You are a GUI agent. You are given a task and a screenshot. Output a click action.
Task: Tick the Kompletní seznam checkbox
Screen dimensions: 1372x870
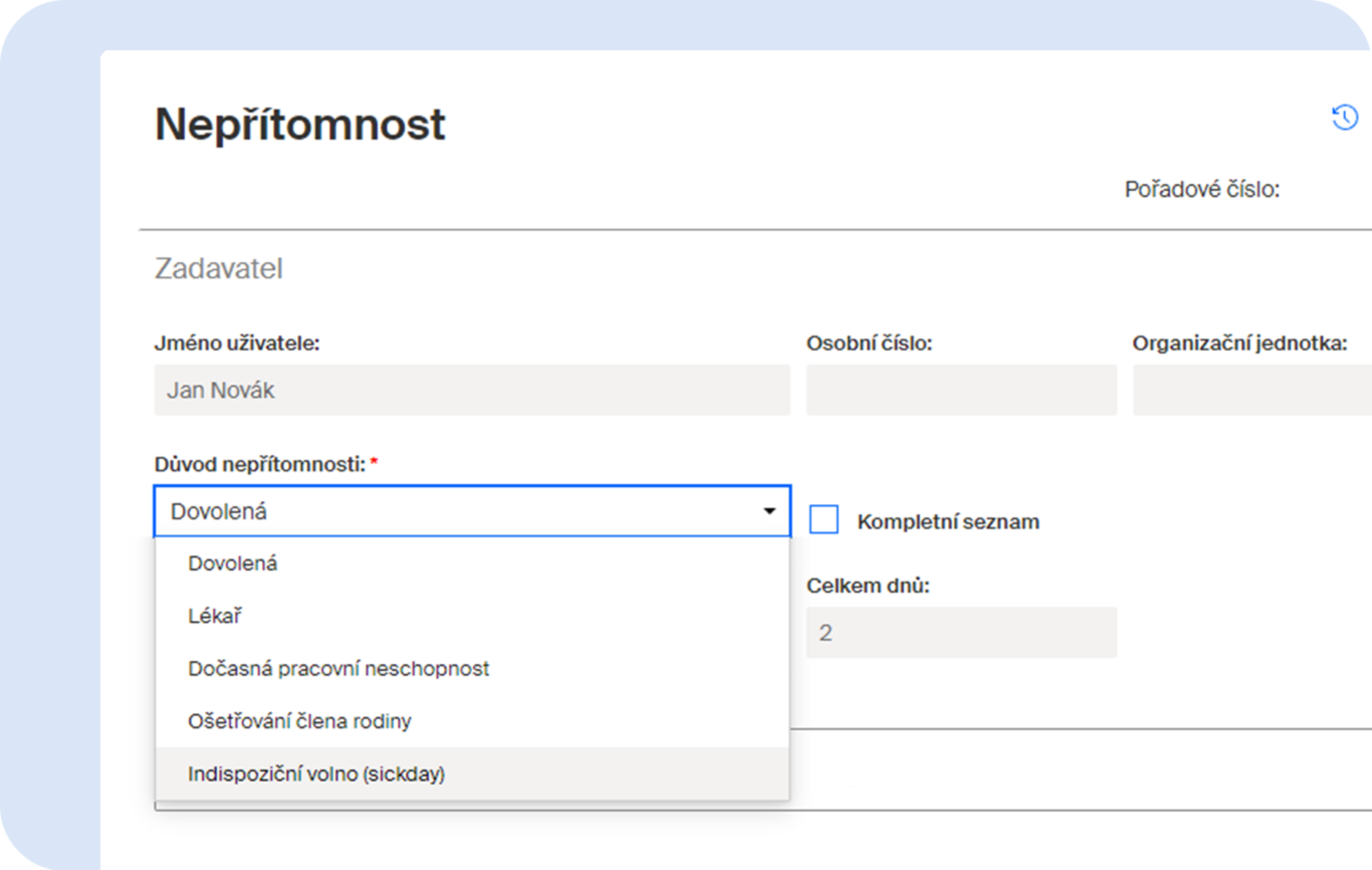click(823, 519)
